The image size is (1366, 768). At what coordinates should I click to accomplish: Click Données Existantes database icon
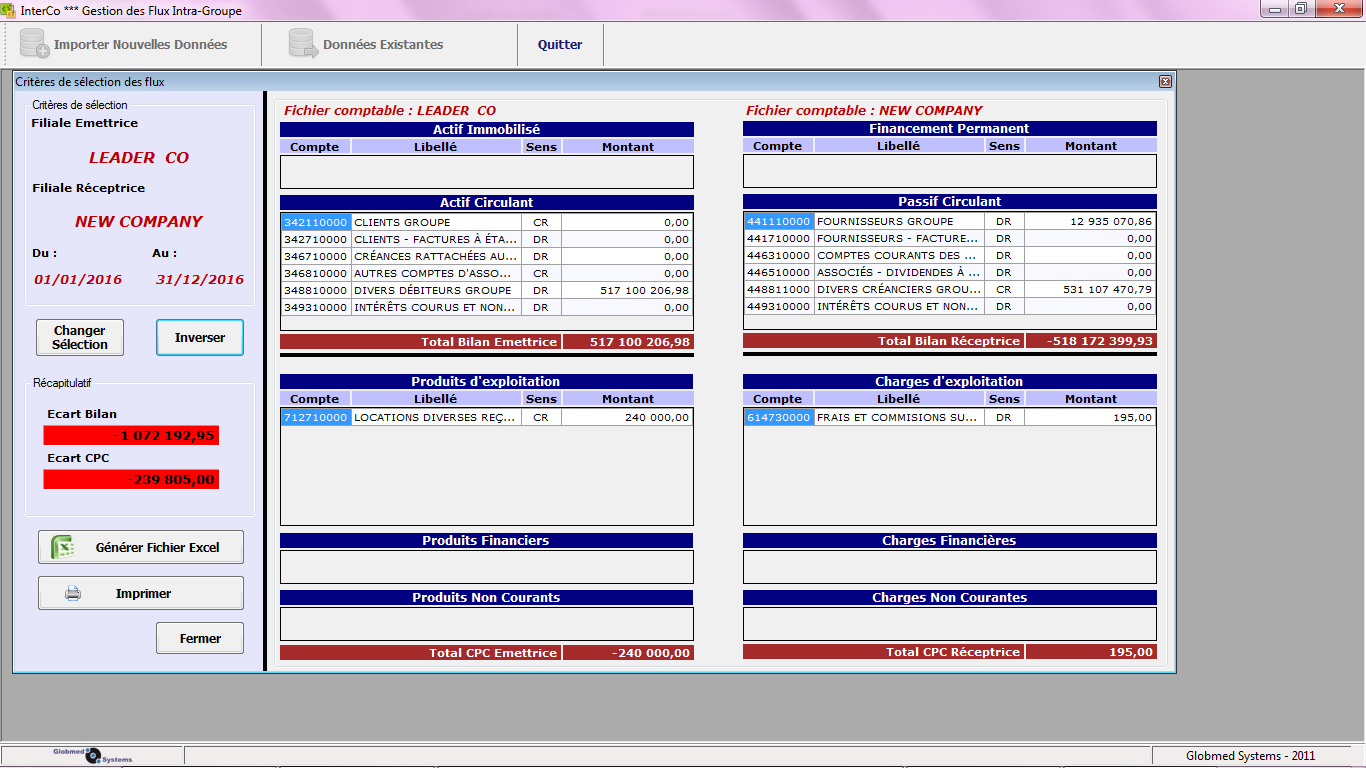(x=303, y=44)
